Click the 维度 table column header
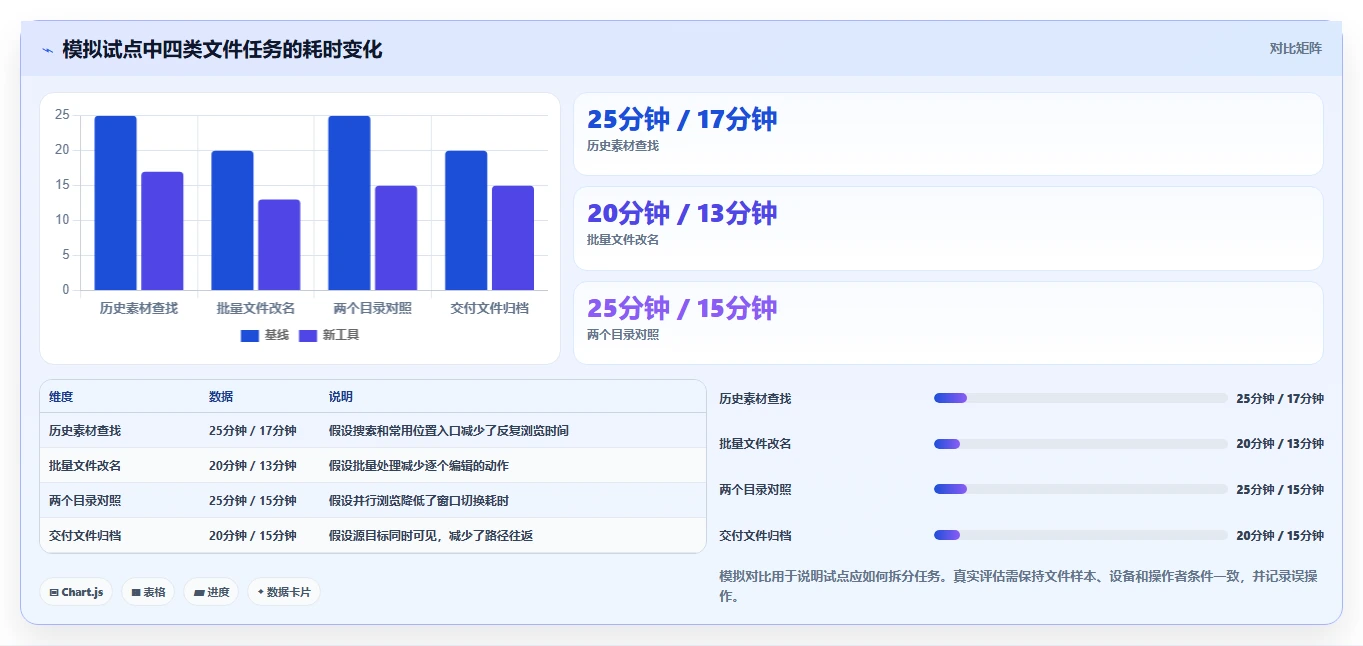The width and height of the screenshot is (1363, 646). 61,397
